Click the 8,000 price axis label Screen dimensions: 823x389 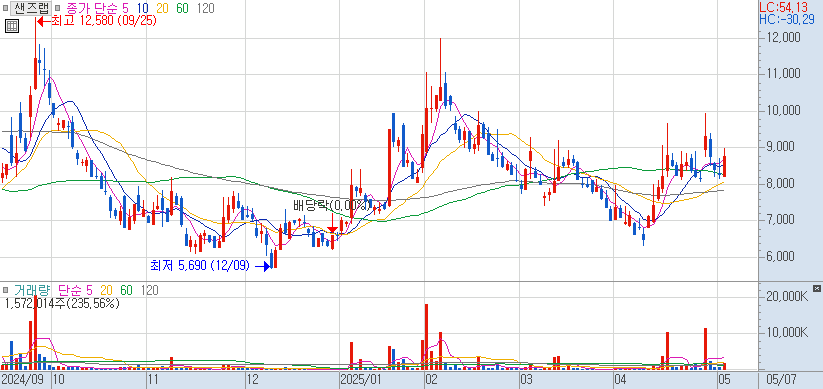781,184
